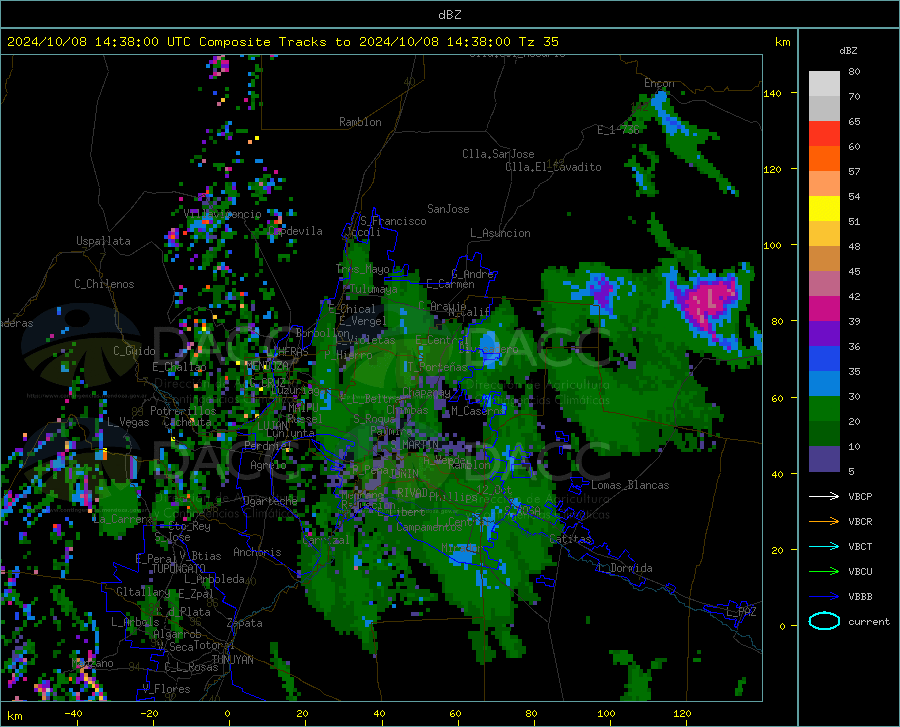Click the dBZ title at top
This screenshot has height=727, width=900.
449,15
